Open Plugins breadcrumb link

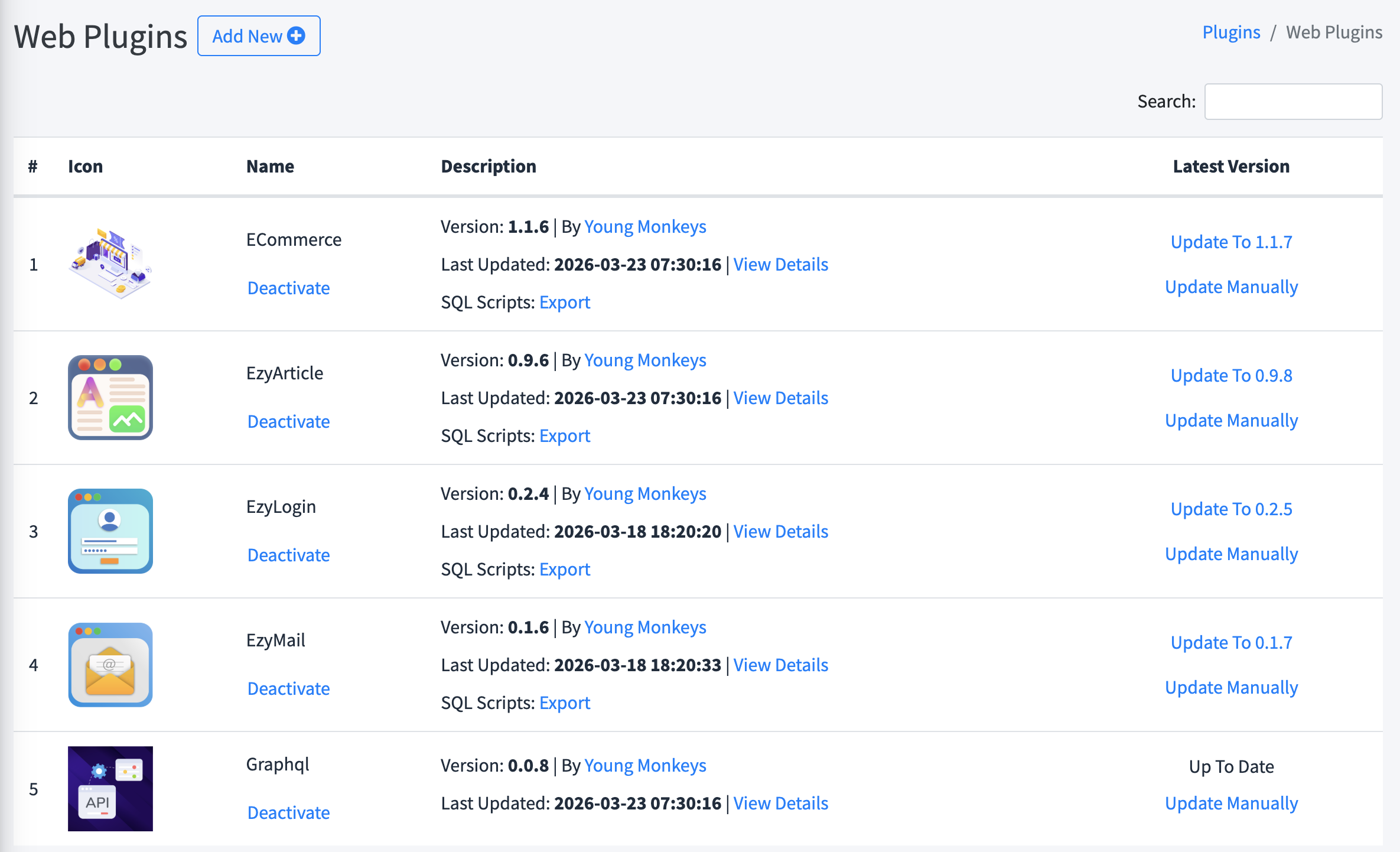click(x=1231, y=32)
